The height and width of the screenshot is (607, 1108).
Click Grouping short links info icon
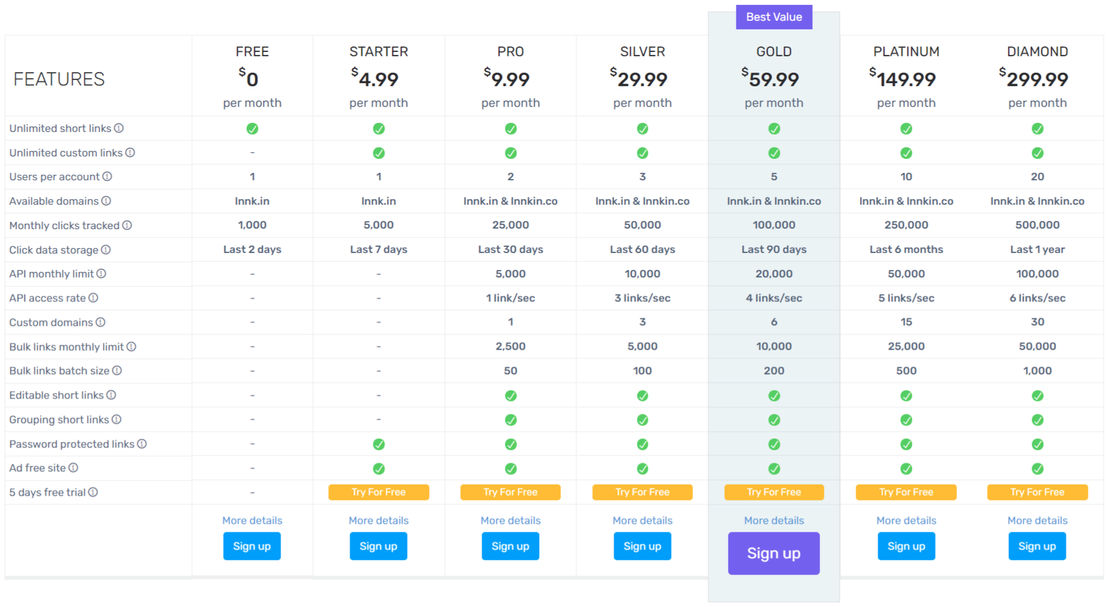[x=117, y=419]
